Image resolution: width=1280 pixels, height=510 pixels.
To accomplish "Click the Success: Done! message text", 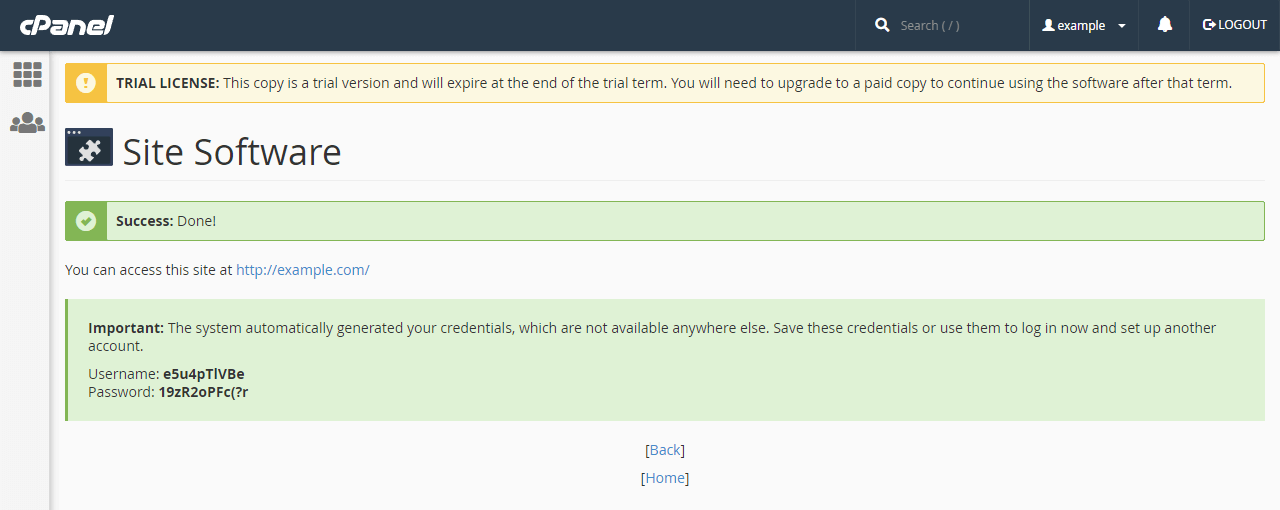I will tap(166, 221).
